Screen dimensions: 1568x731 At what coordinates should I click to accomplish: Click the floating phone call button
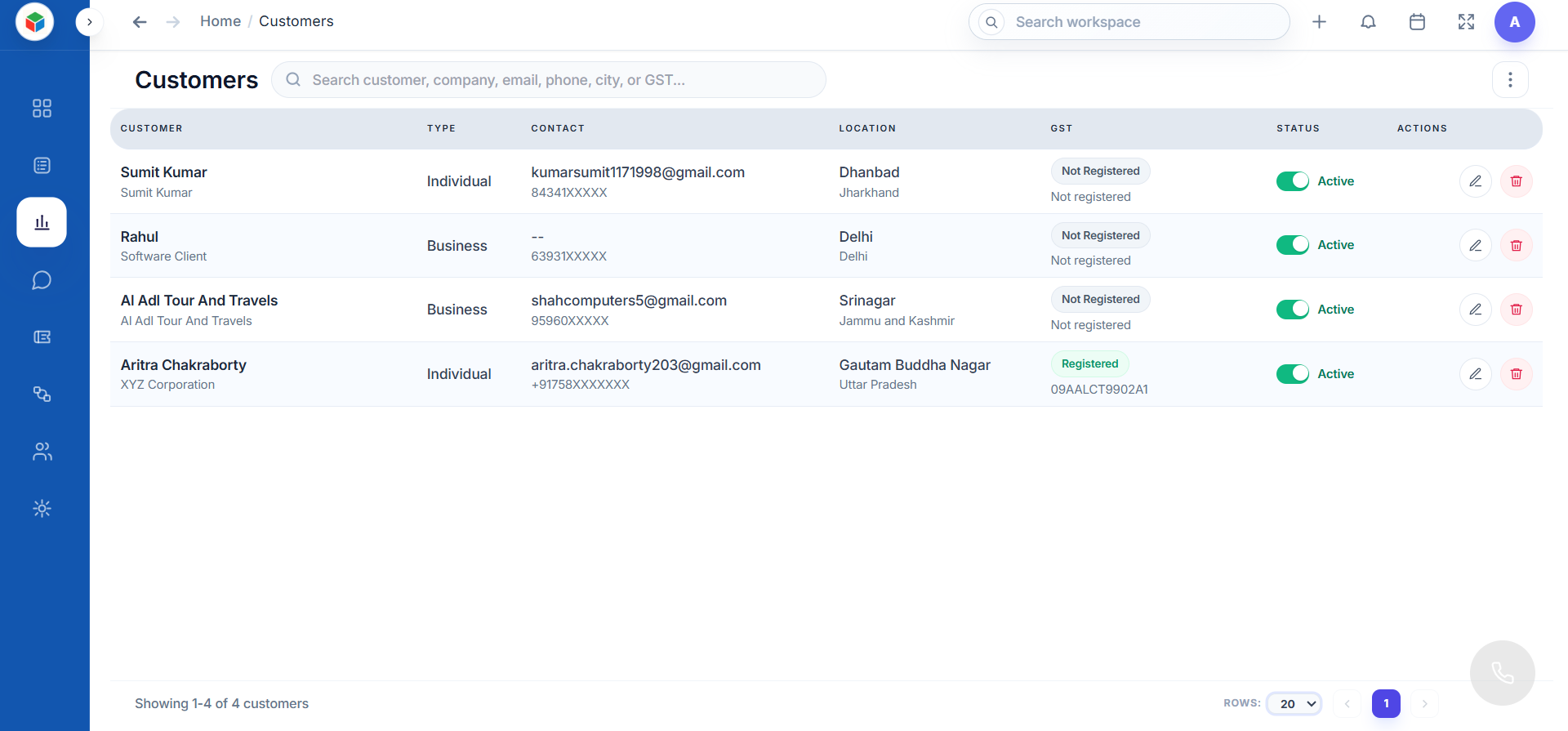coord(1503,673)
